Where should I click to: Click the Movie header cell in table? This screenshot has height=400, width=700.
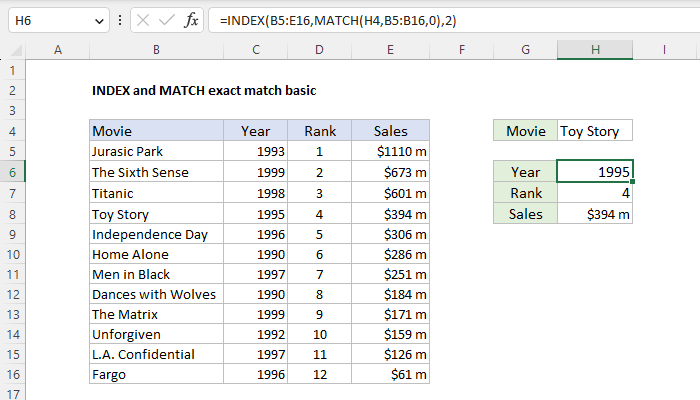(x=156, y=131)
